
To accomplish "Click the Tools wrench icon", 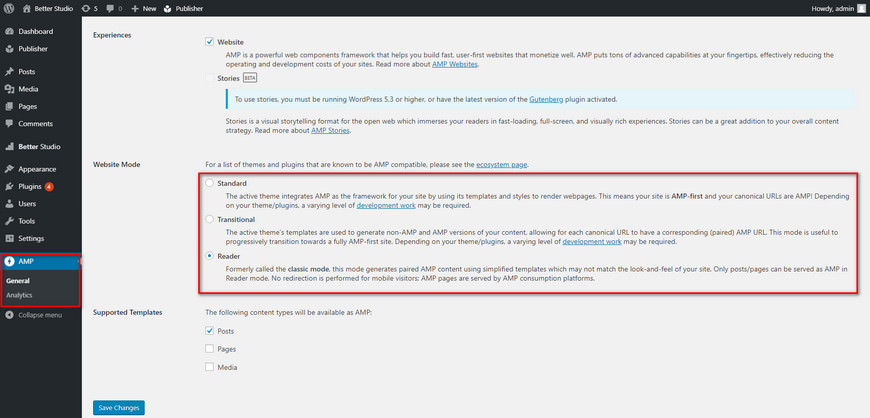I will 9,221.
